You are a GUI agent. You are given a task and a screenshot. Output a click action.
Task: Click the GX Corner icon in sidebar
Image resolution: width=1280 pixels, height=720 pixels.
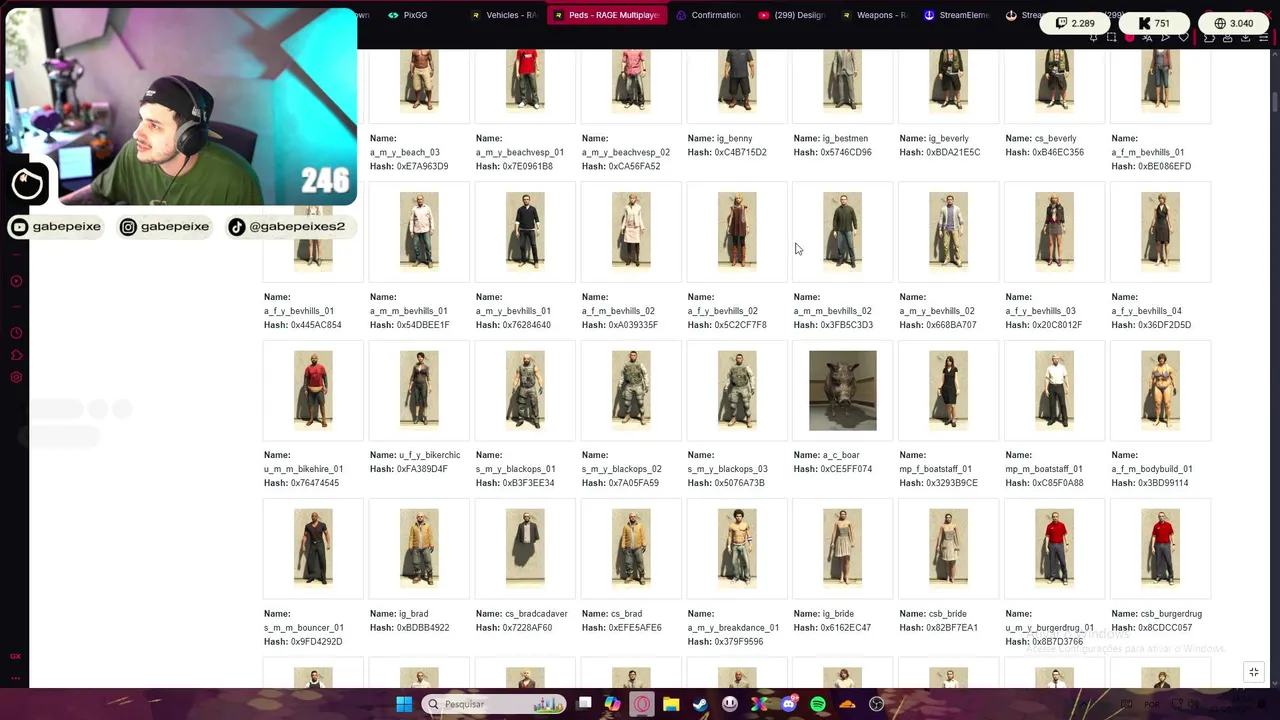point(16,656)
